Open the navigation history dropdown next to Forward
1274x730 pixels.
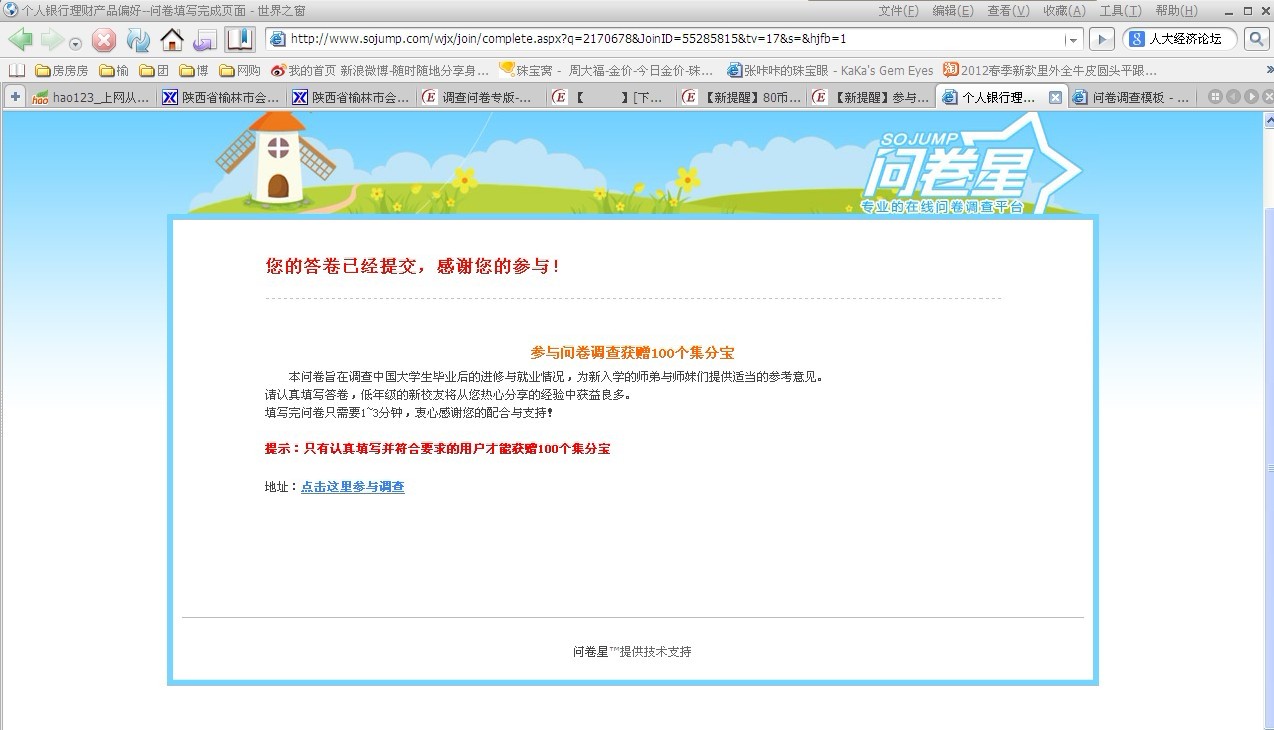[x=75, y=44]
